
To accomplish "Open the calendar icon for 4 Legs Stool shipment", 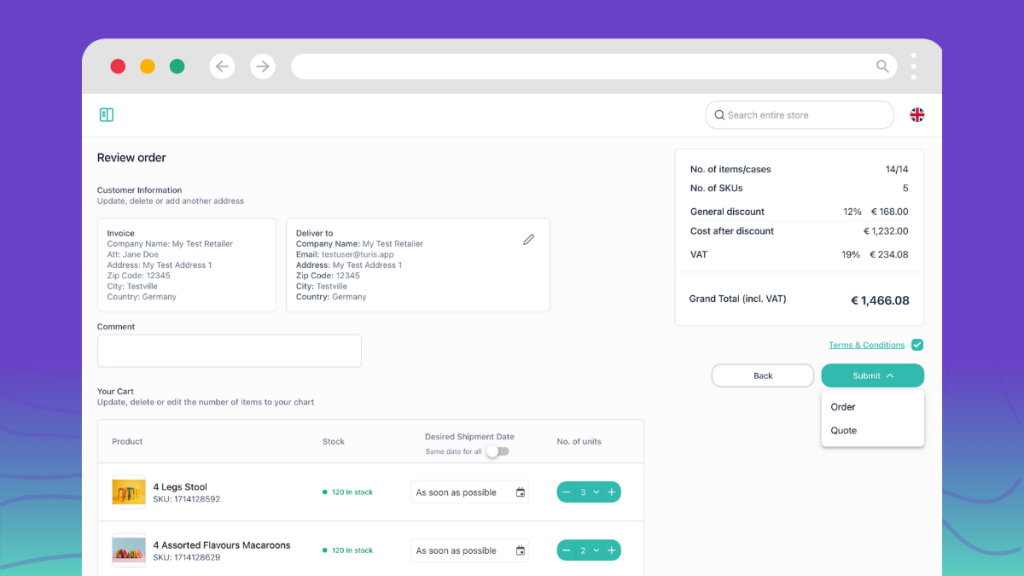I will [520, 492].
